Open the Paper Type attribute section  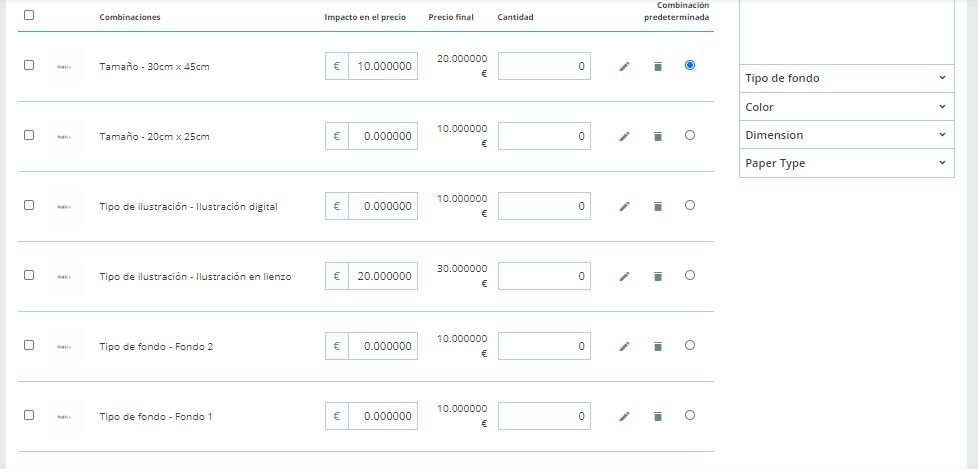tap(846, 163)
